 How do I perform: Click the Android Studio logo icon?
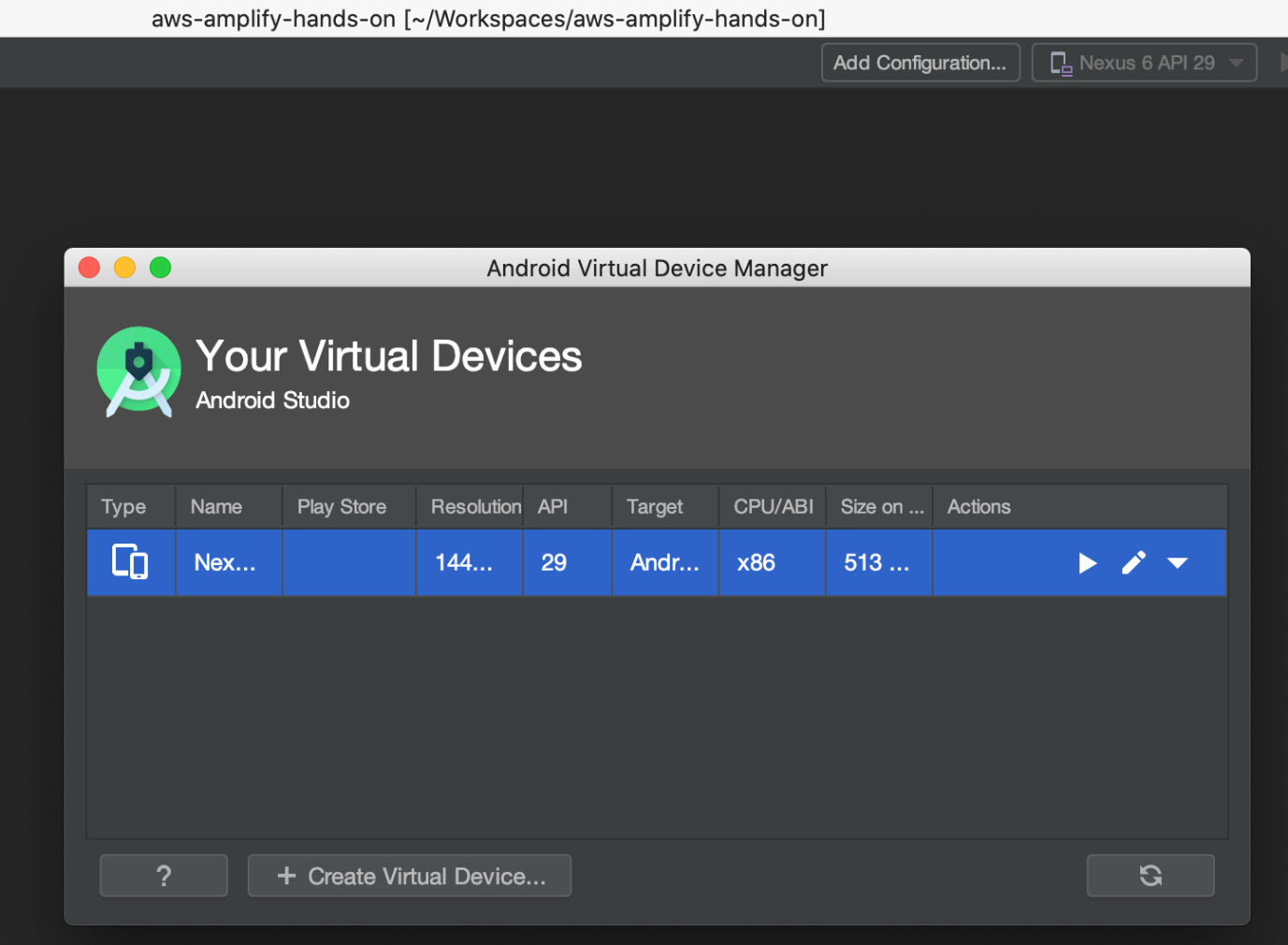pos(138,371)
